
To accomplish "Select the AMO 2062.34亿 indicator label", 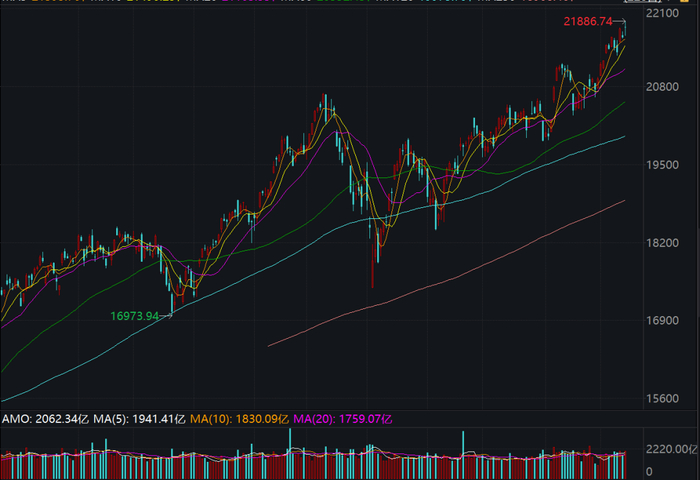I will pyautogui.click(x=46, y=419).
